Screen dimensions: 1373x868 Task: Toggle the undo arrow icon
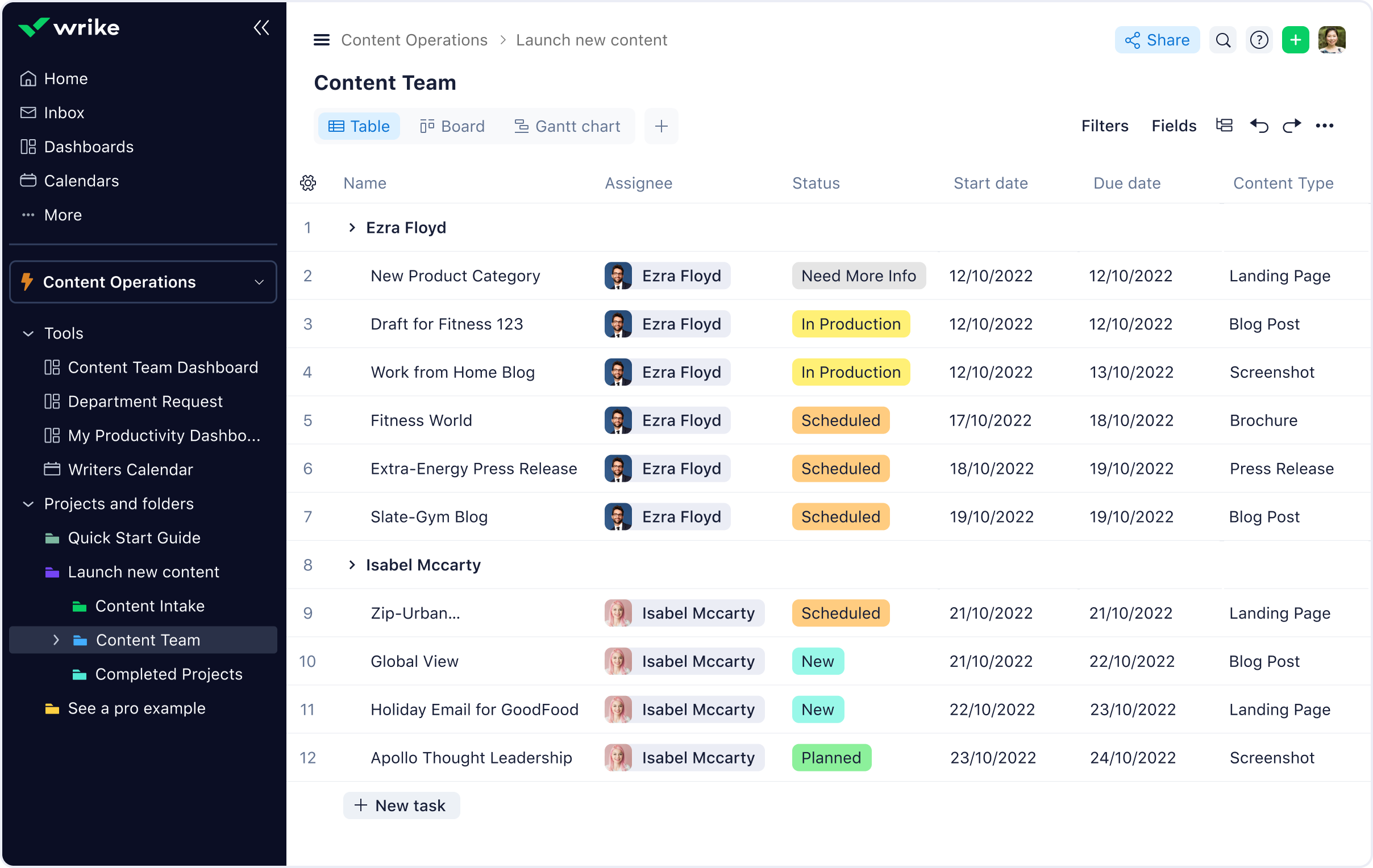tap(1258, 126)
